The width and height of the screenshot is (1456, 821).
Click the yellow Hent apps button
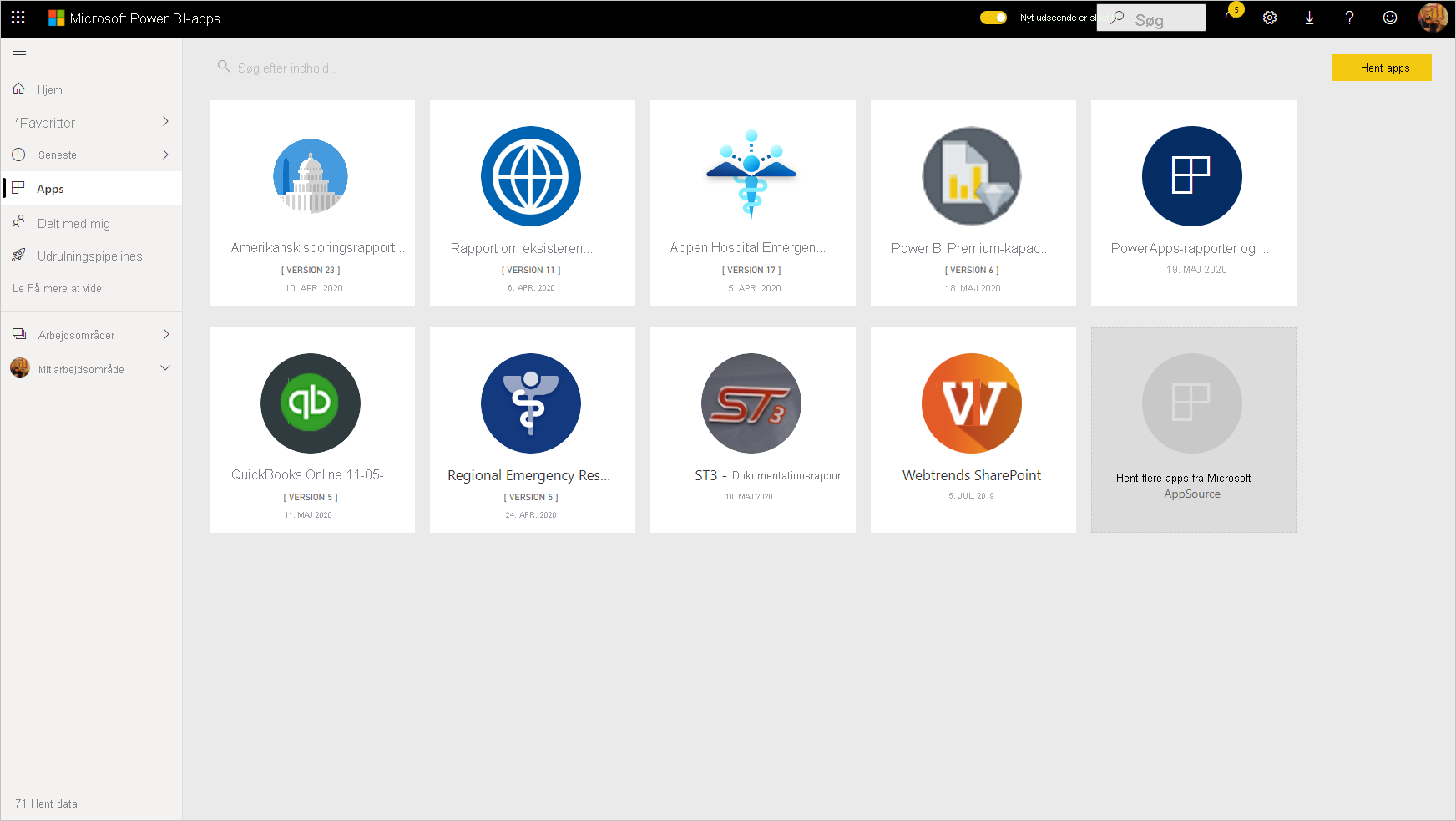(1382, 68)
